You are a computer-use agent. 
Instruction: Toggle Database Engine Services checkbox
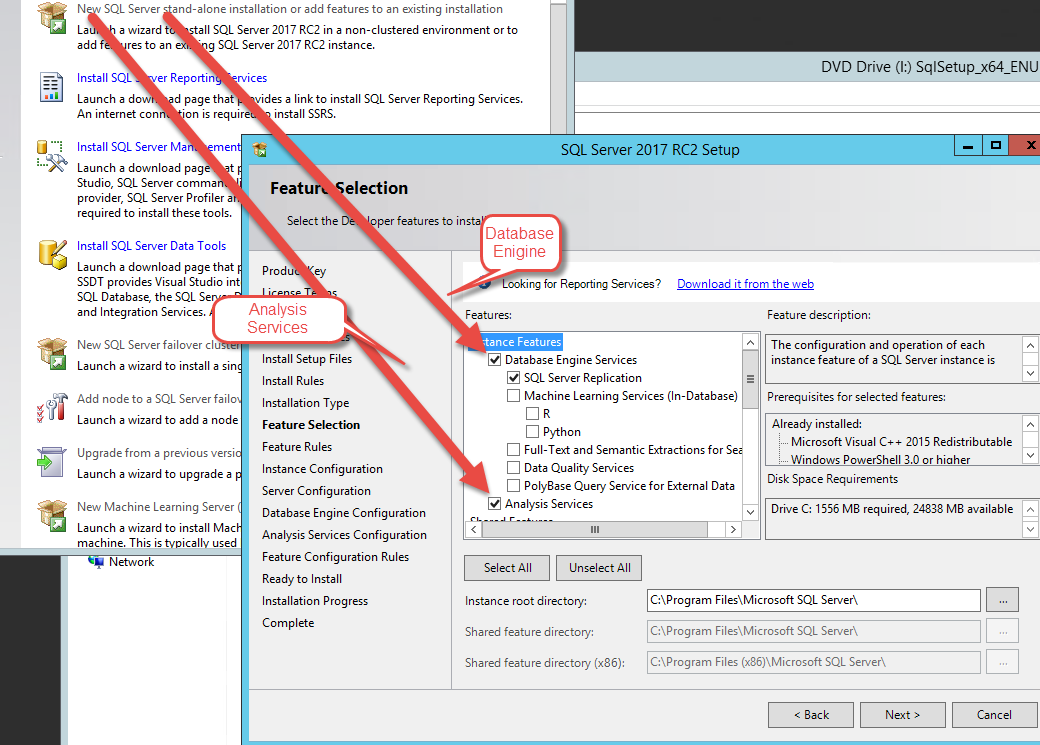click(495, 360)
